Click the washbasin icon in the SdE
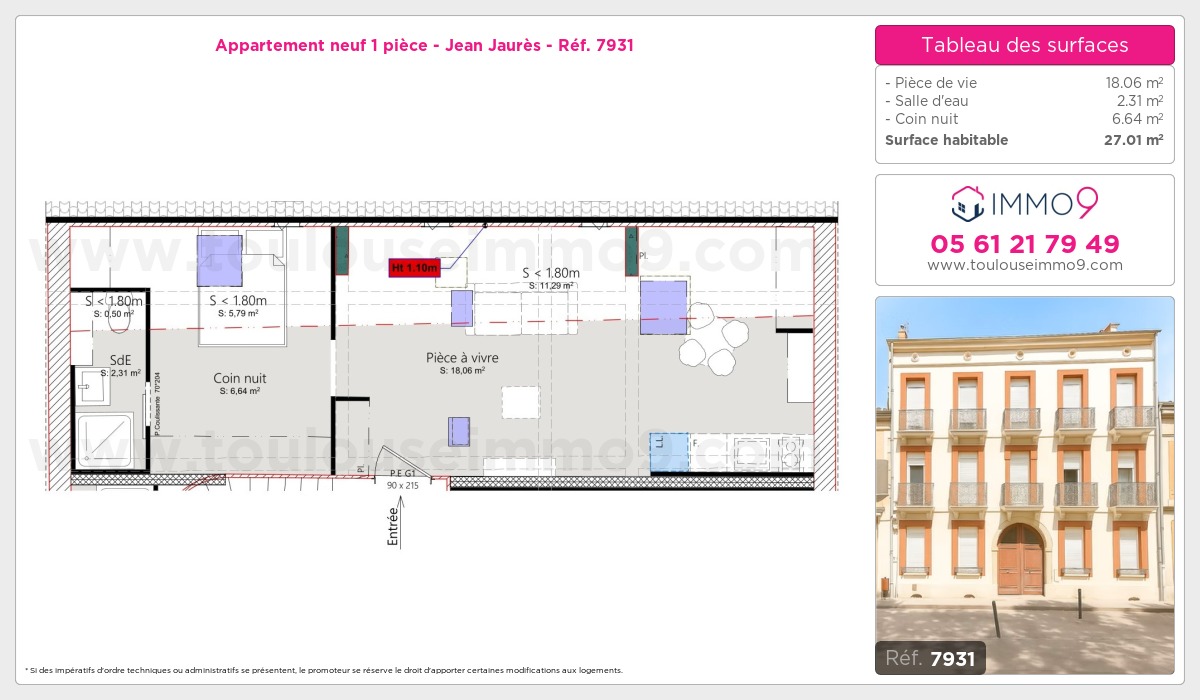This screenshot has height=700, width=1200. [94, 386]
